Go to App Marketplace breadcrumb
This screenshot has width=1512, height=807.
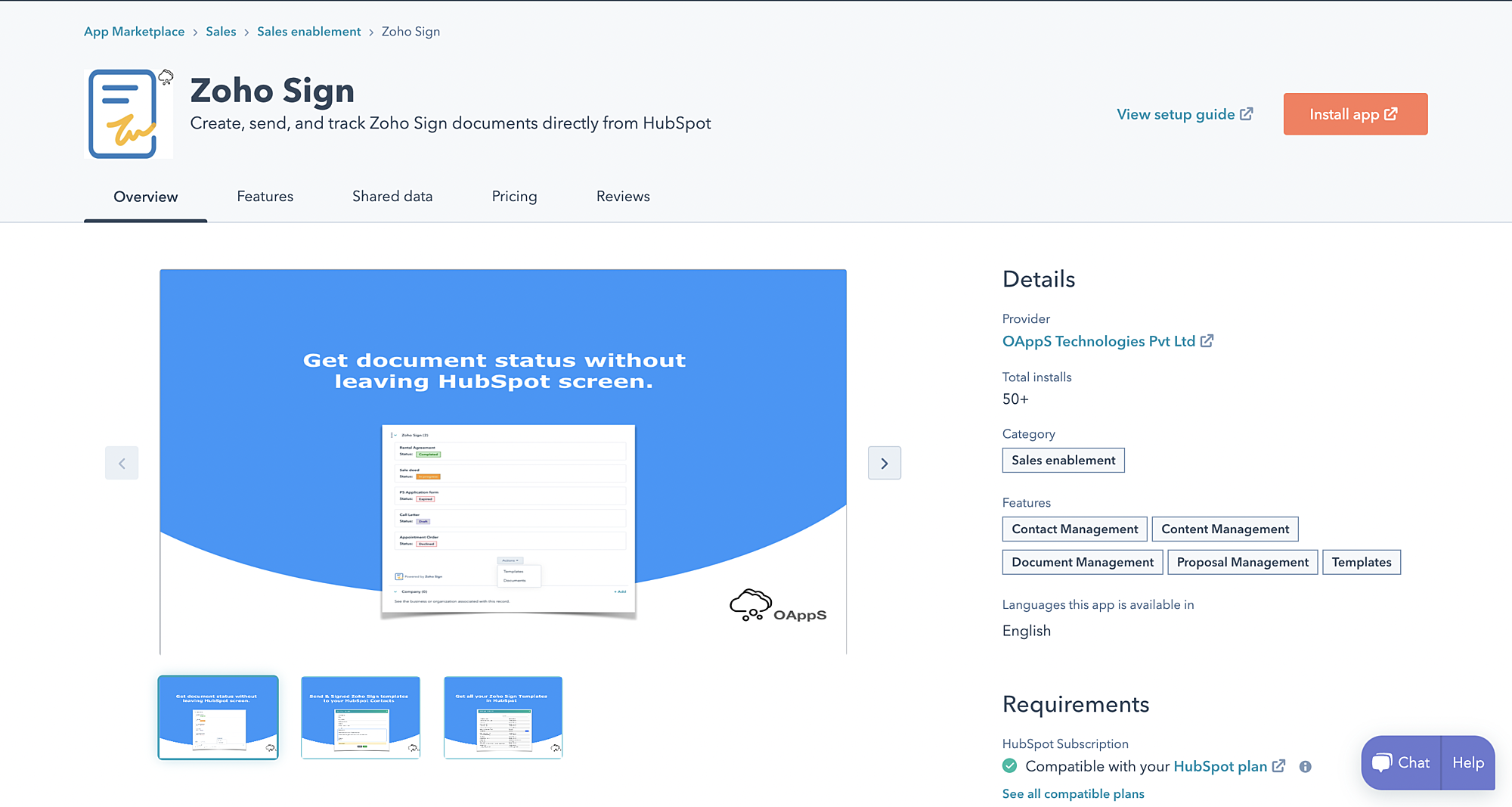(135, 32)
